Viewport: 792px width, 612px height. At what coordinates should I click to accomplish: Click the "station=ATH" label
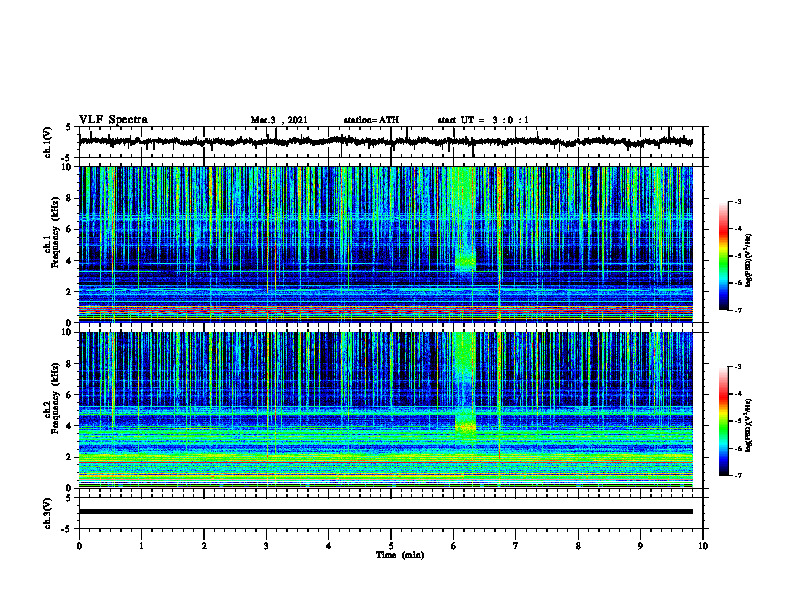click(371, 120)
